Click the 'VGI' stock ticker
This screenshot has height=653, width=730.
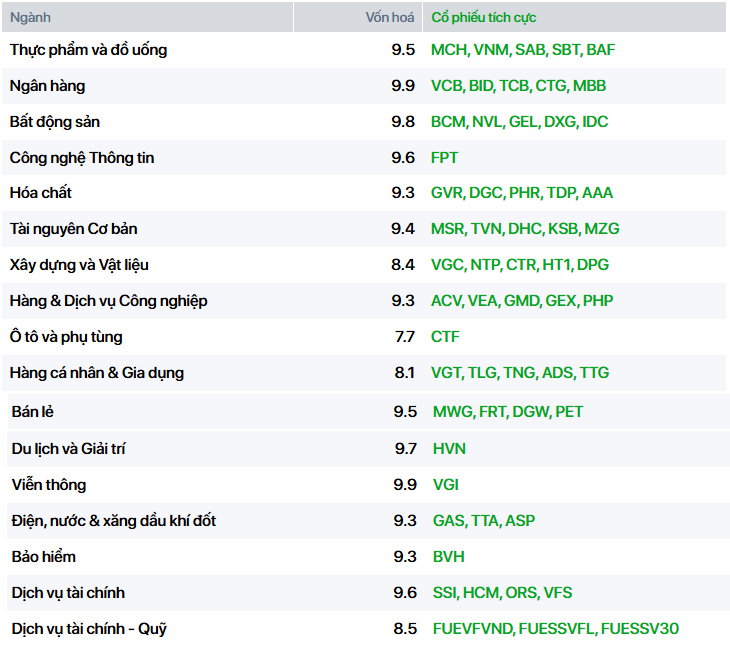446,485
